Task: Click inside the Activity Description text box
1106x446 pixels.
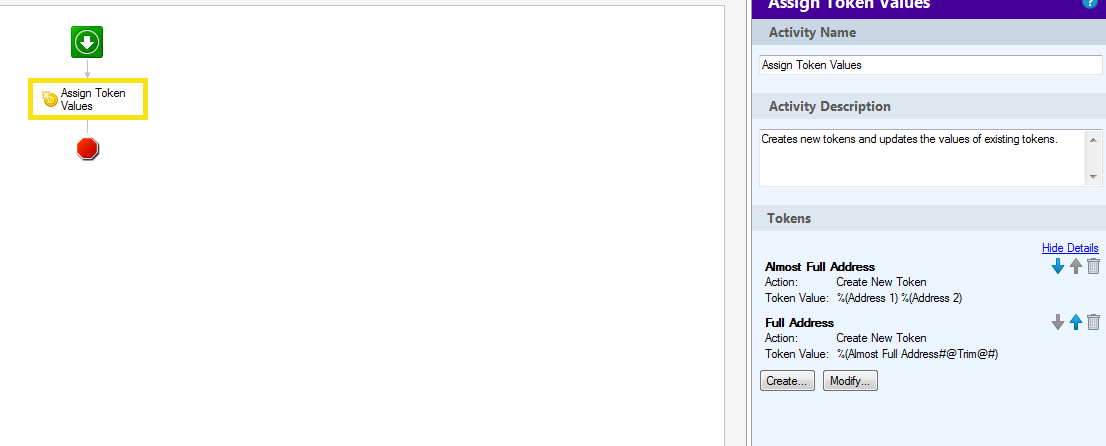Action: 921,157
